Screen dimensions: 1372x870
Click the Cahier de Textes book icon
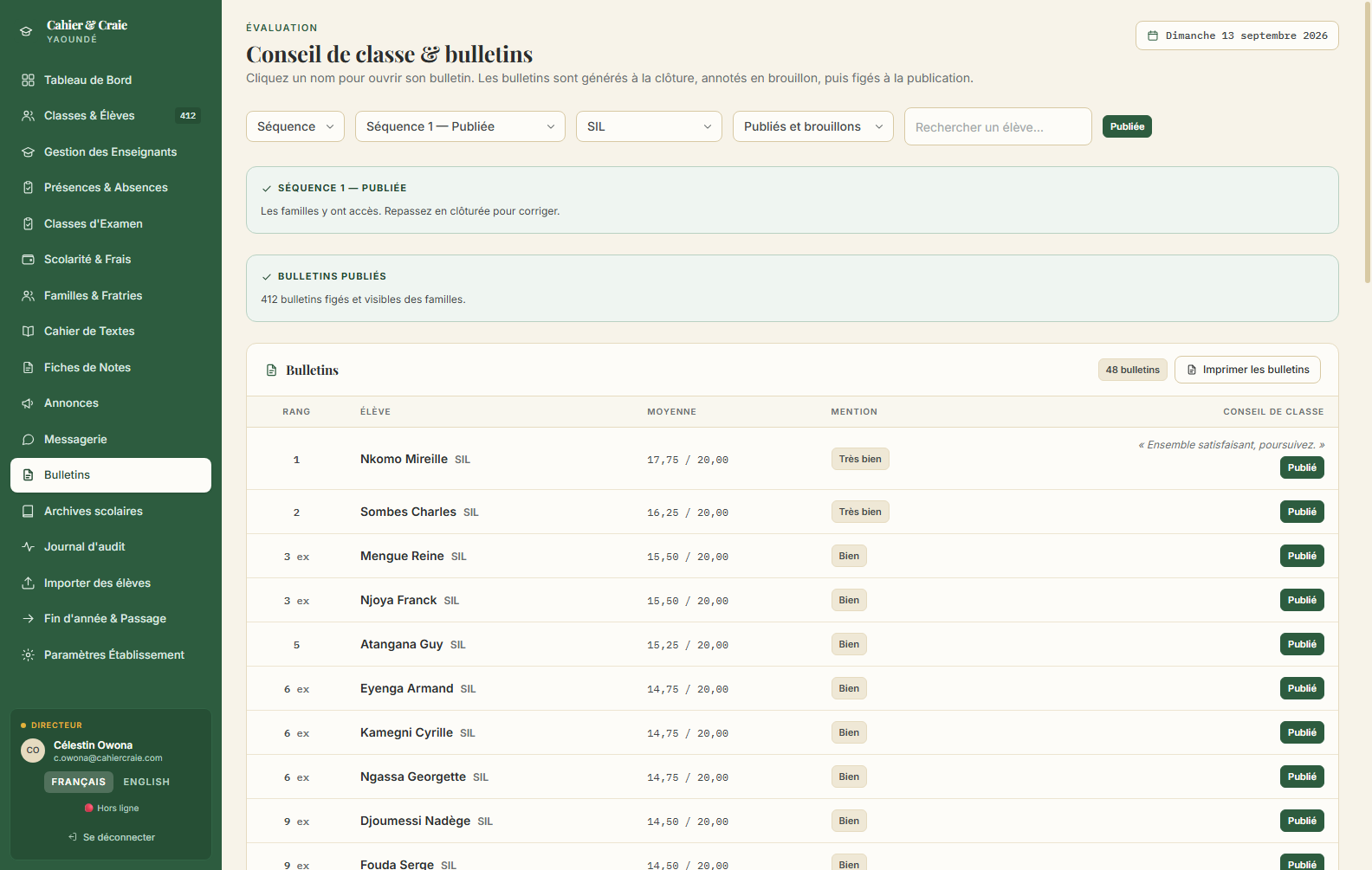(x=28, y=332)
